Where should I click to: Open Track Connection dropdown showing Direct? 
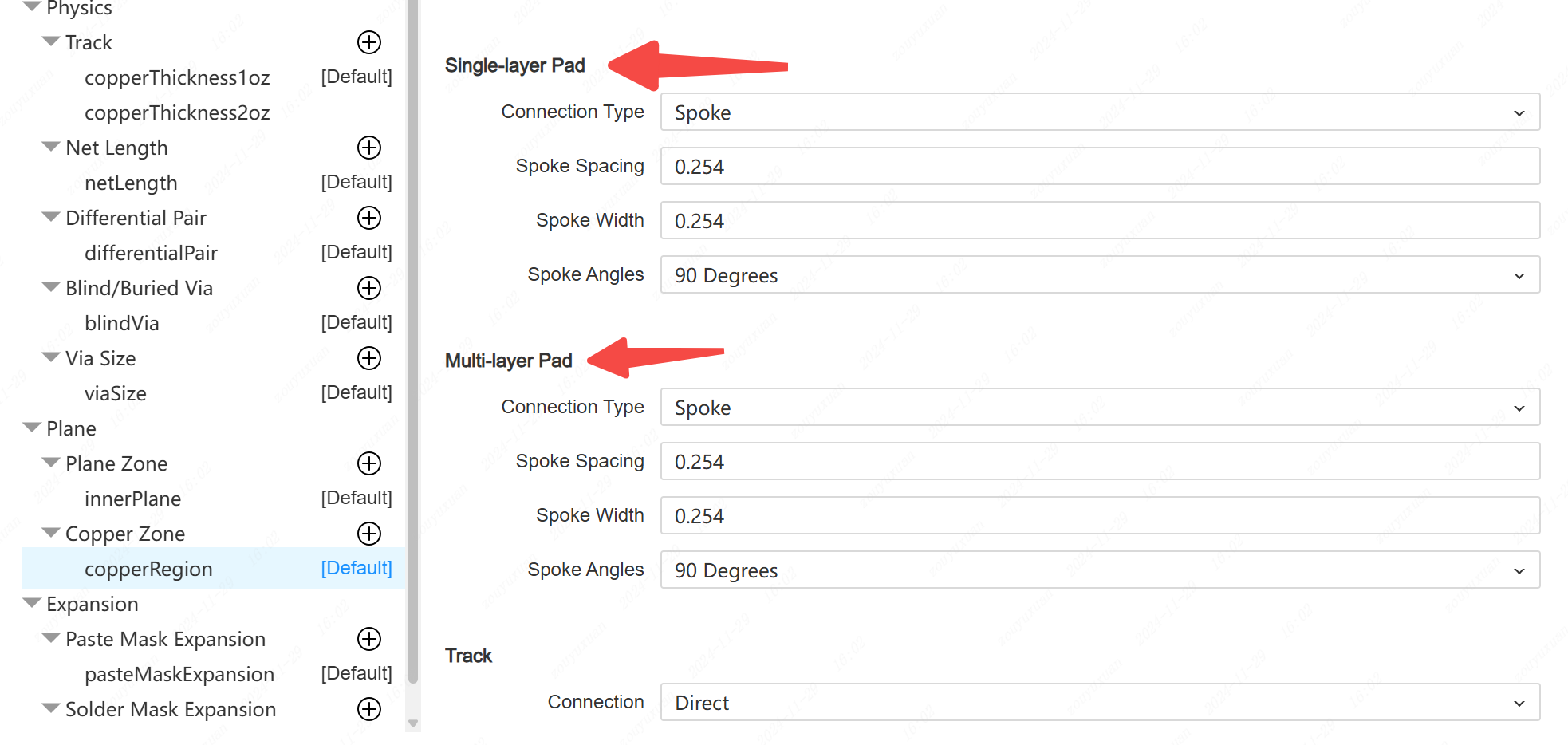(1099, 703)
